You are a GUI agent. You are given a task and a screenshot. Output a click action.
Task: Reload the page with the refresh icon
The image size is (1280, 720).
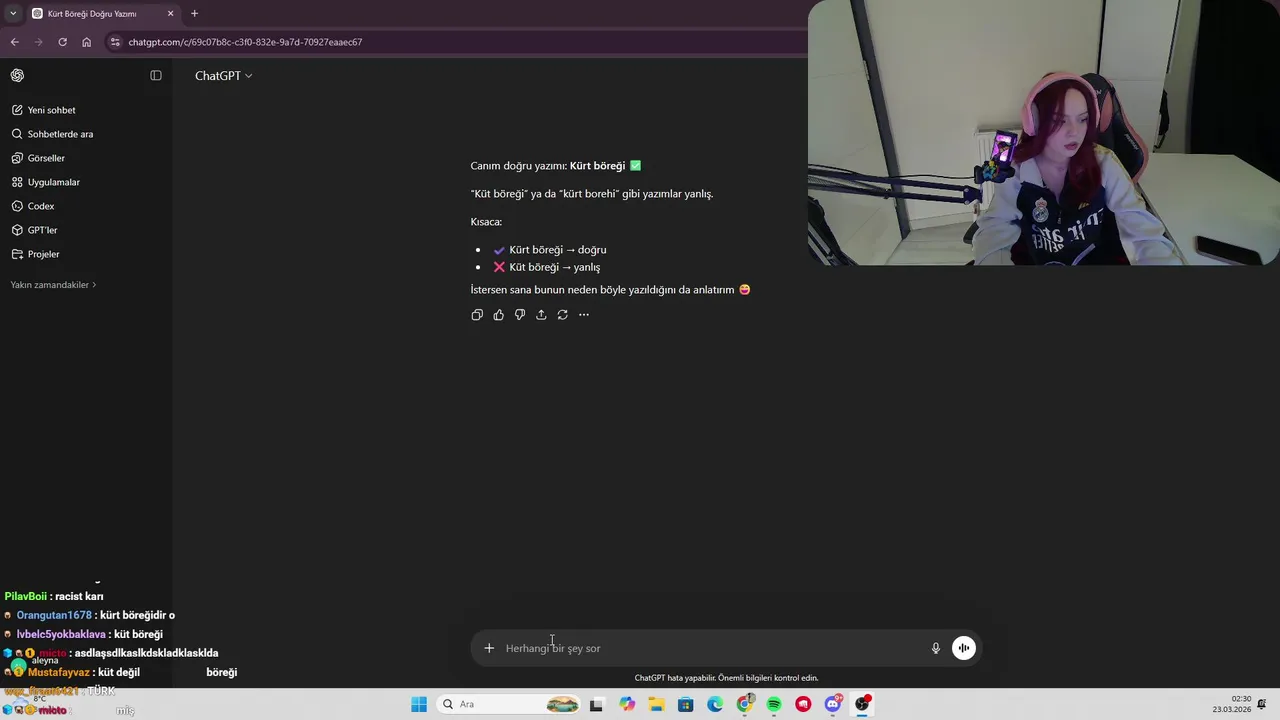(x=62, y=42)
